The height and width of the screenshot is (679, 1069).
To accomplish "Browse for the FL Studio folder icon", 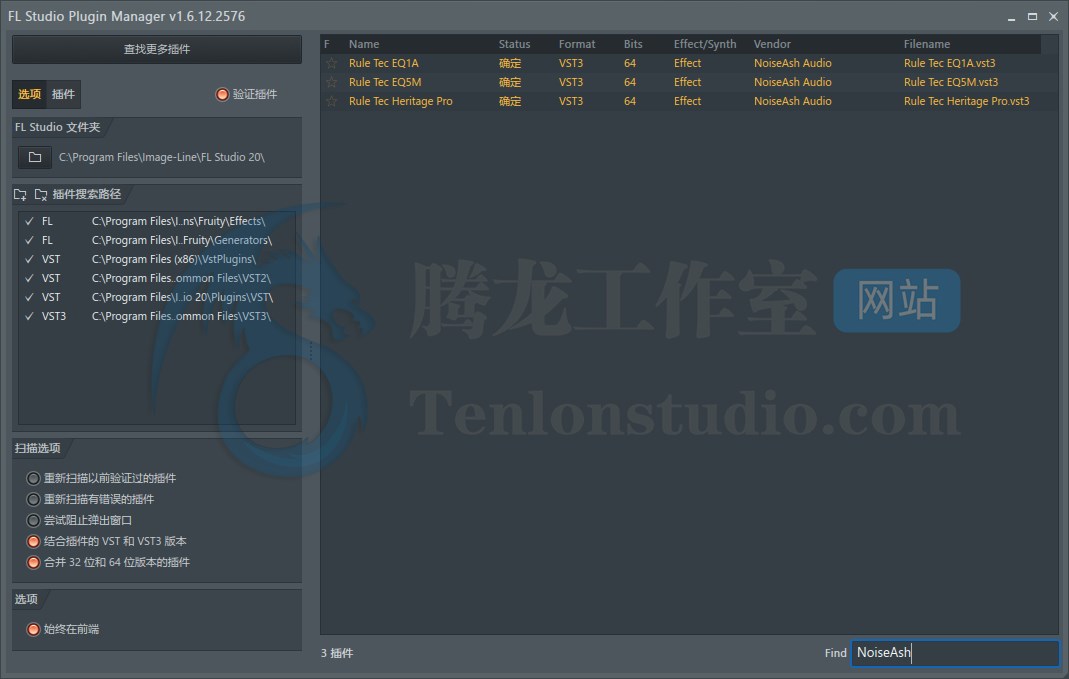I will 35,157.
